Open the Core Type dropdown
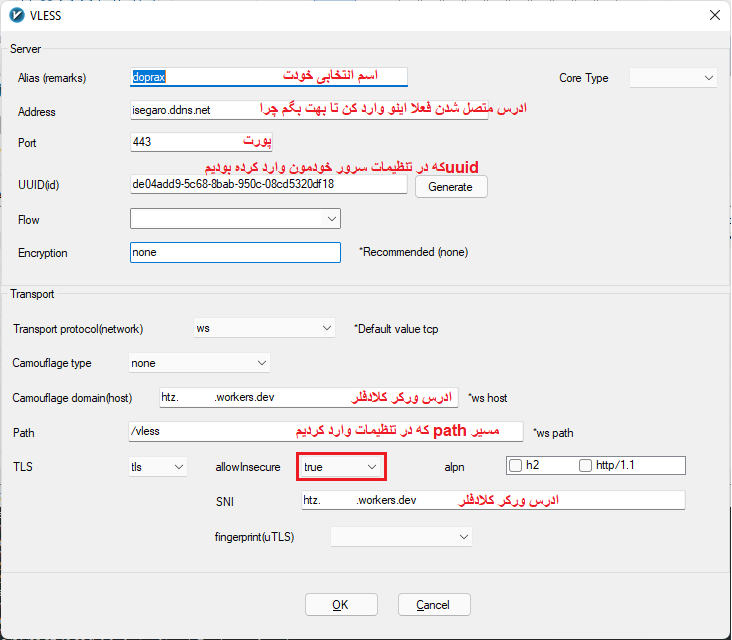The image size is (732, 640). 673,77
